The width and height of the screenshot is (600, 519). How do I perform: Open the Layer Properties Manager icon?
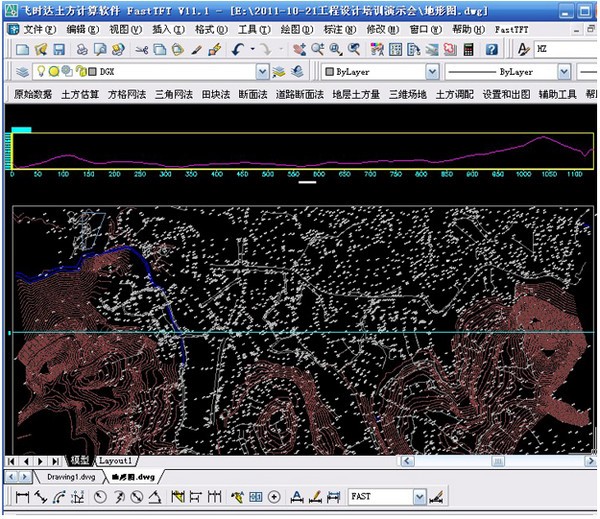(x=24, y=72)
